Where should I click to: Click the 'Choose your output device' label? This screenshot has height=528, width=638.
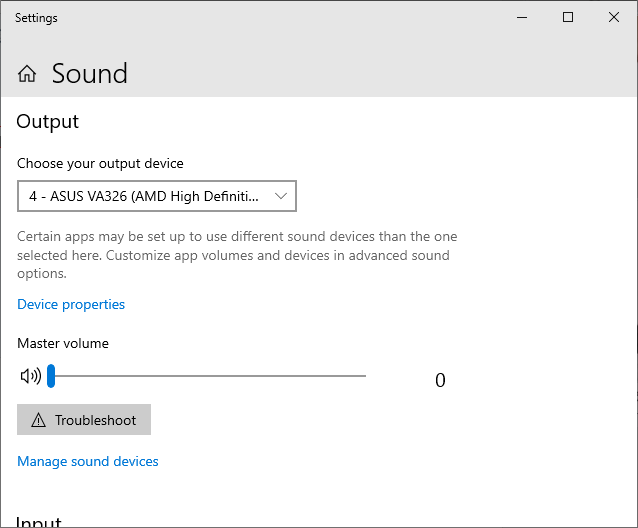pyautogui.click(x=100, y=163)
